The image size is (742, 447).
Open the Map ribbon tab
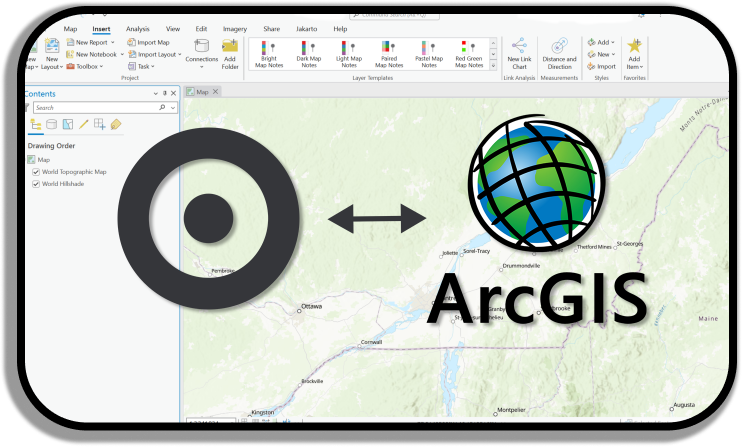70,29
